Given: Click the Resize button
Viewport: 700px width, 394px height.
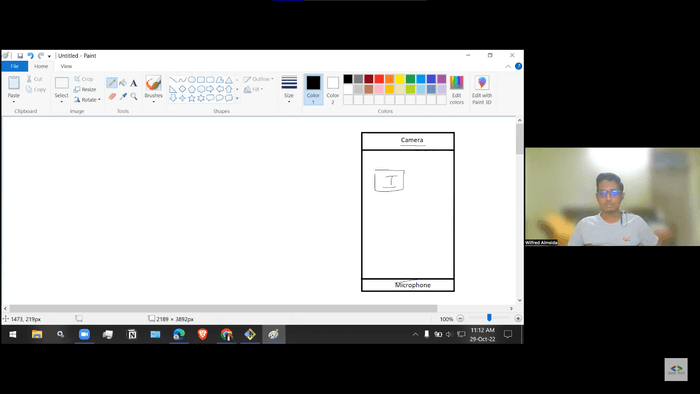Looking at the screenshot, I should pos(85,89).
